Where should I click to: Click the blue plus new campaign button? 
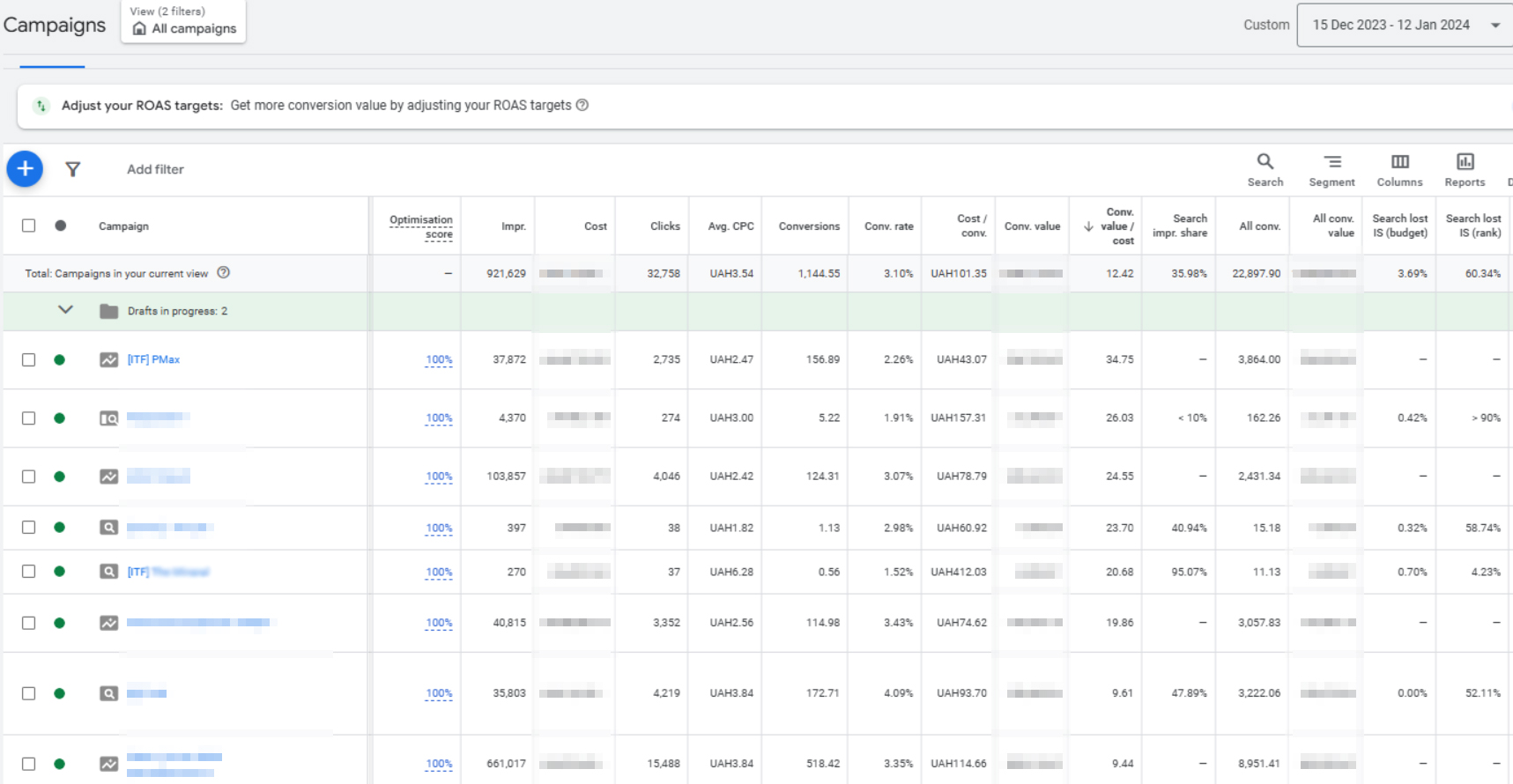[x=25, y=168]
